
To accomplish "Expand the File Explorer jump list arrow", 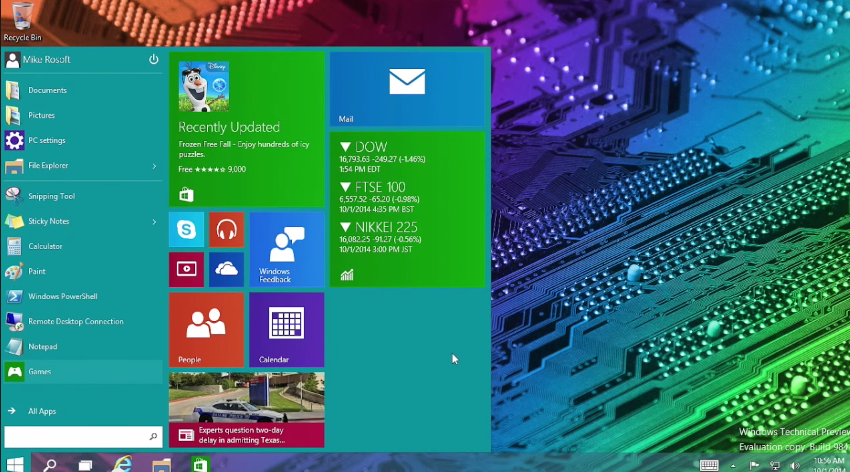I will click(x=154, y=166).
